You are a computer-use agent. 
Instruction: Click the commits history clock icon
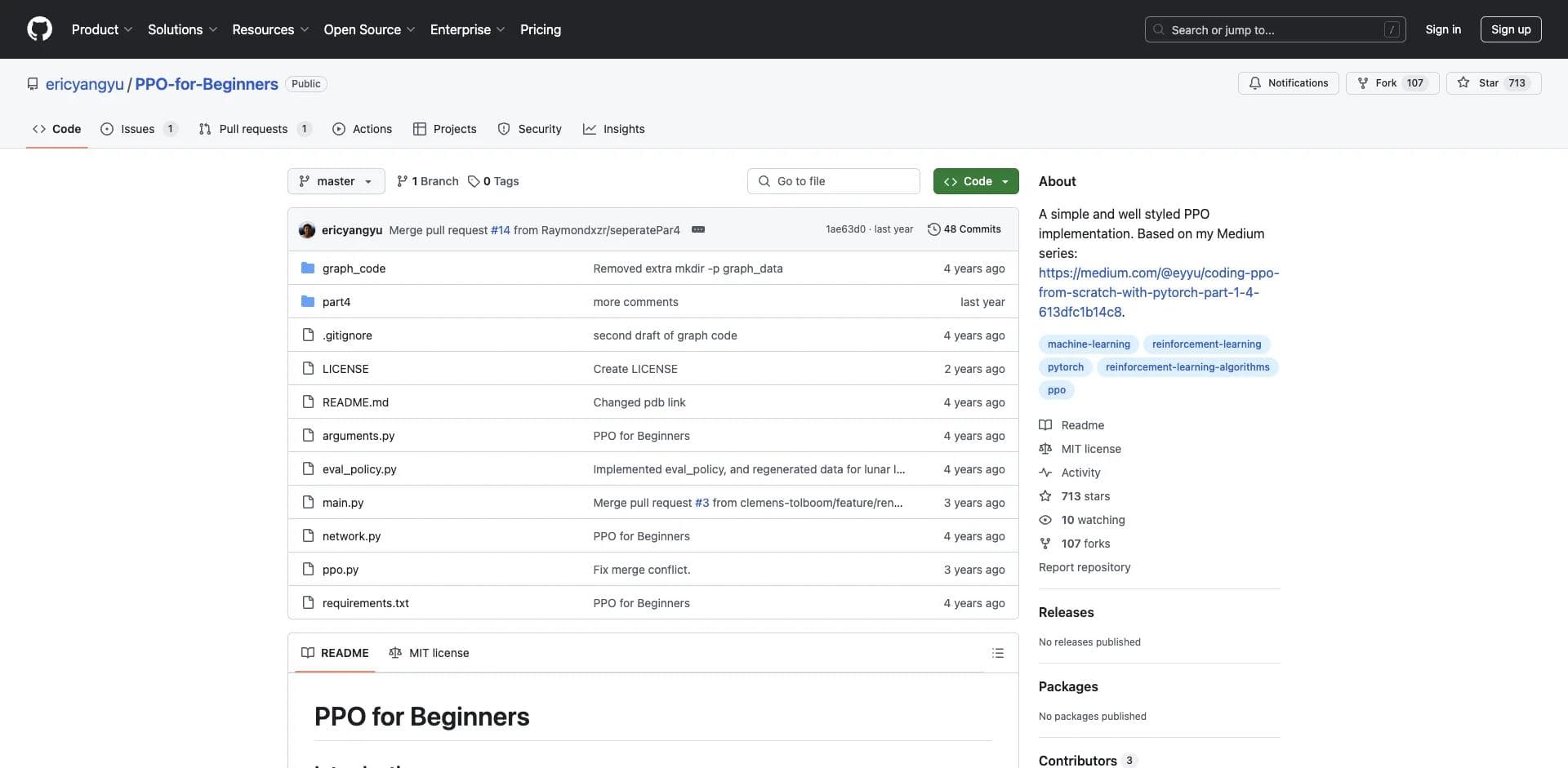click(933, 229)
